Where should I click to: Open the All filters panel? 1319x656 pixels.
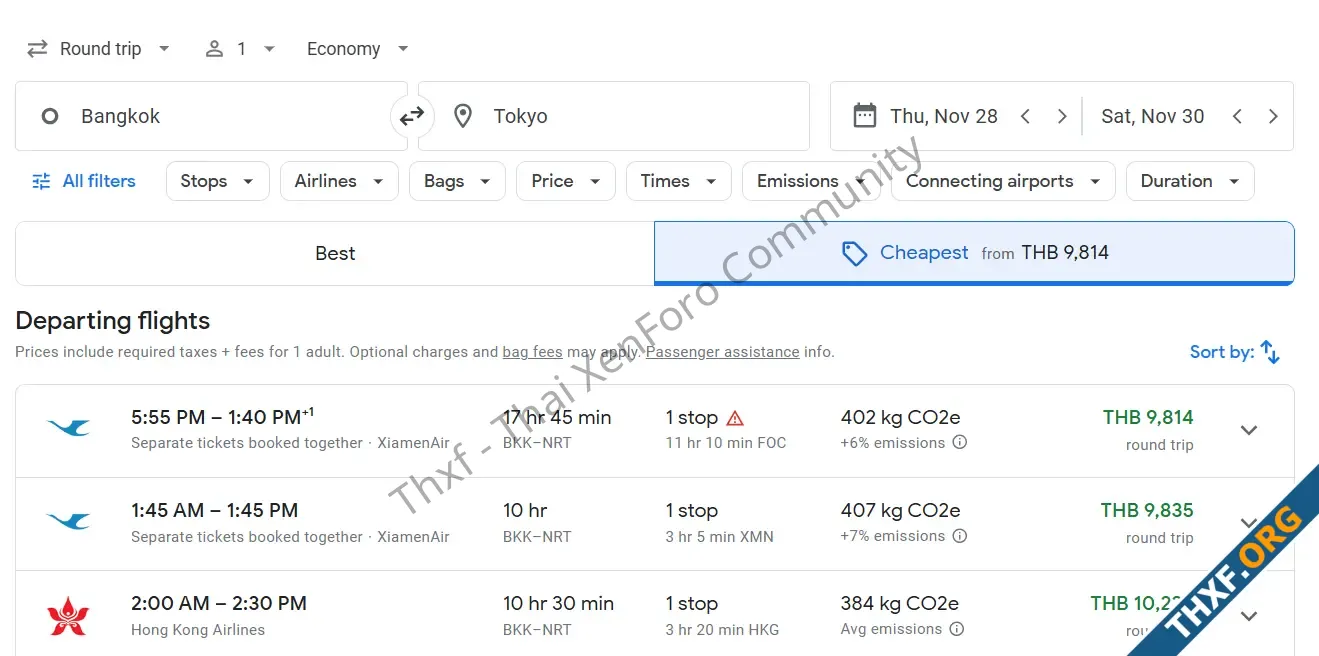(x=84, y=181)
